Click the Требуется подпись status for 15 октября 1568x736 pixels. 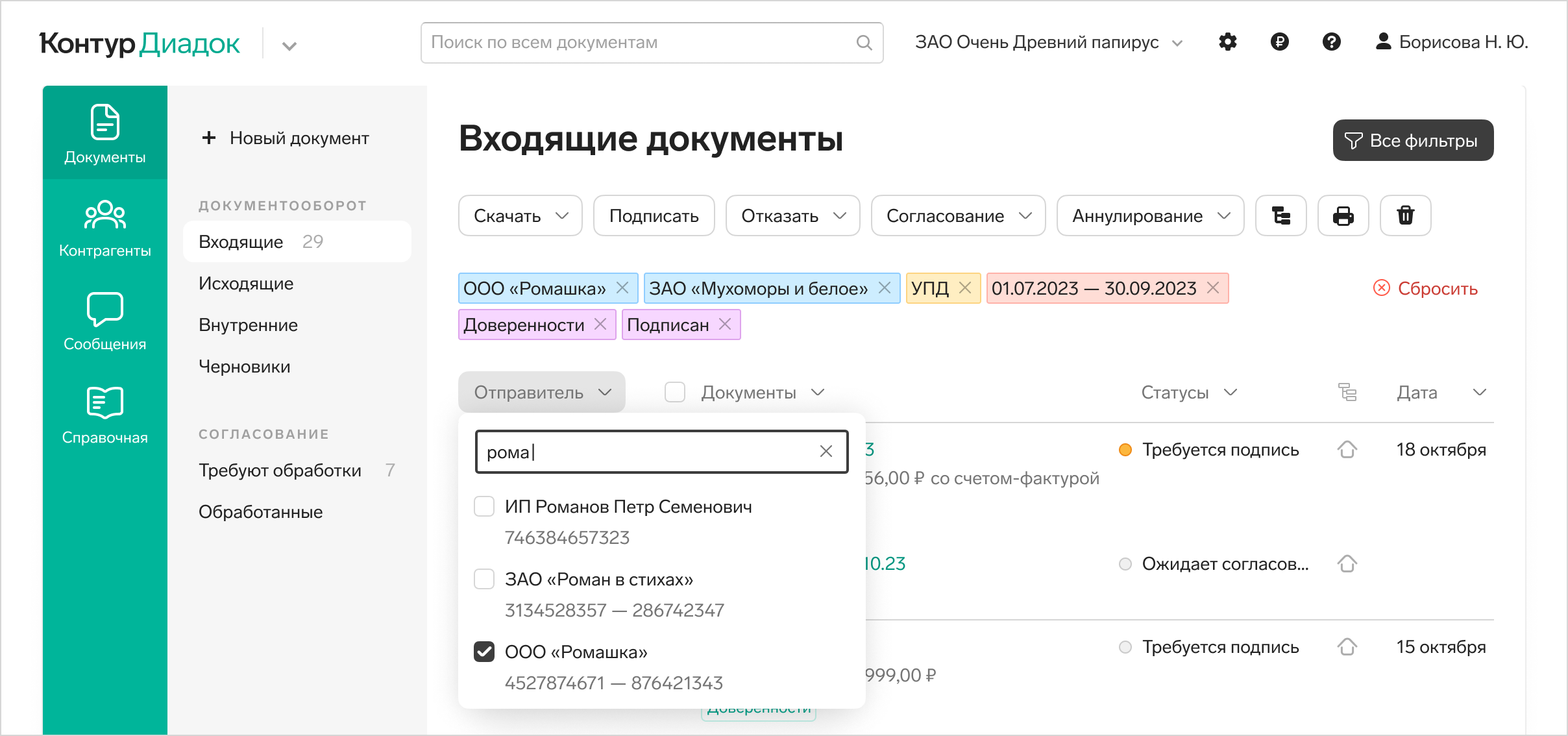pos(1220,646)
